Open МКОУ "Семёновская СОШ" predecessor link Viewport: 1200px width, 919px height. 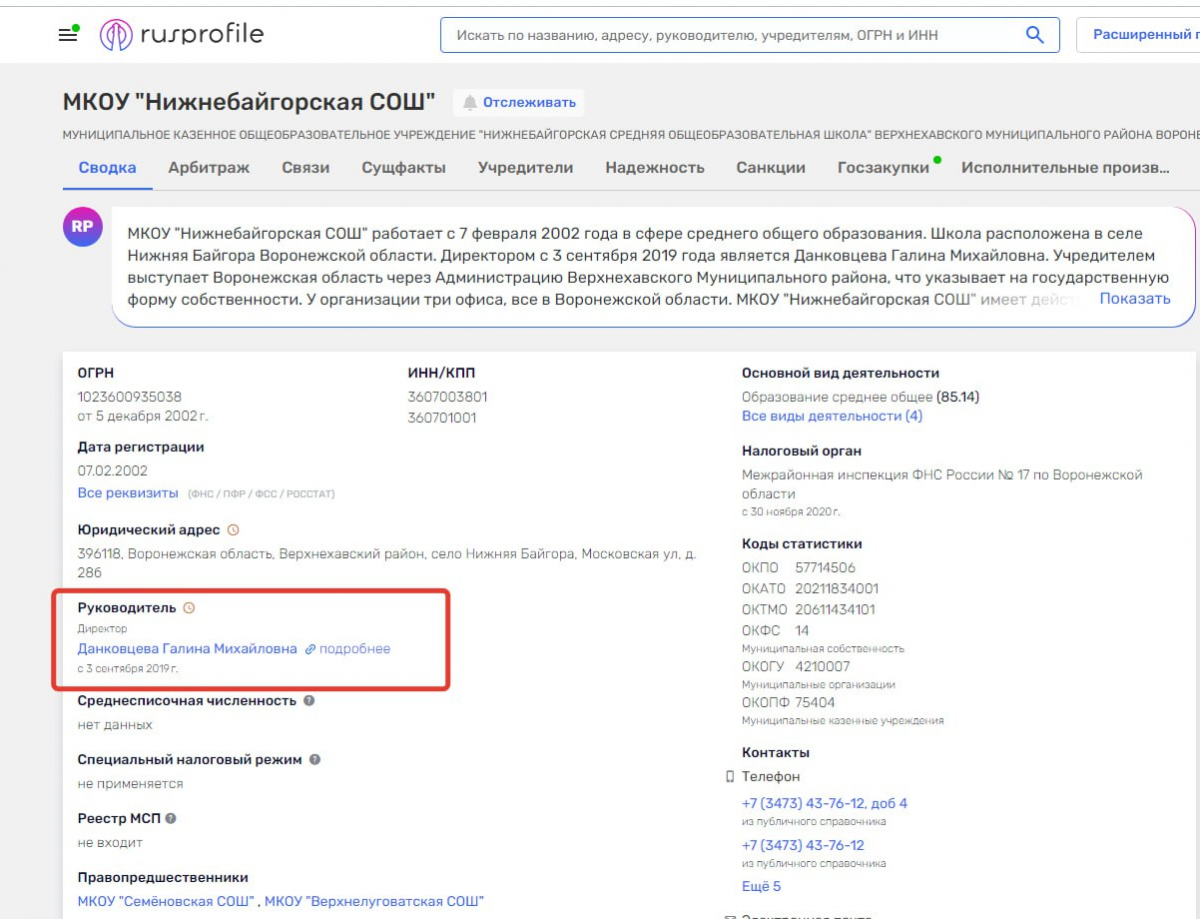click(x=167, y=902)
